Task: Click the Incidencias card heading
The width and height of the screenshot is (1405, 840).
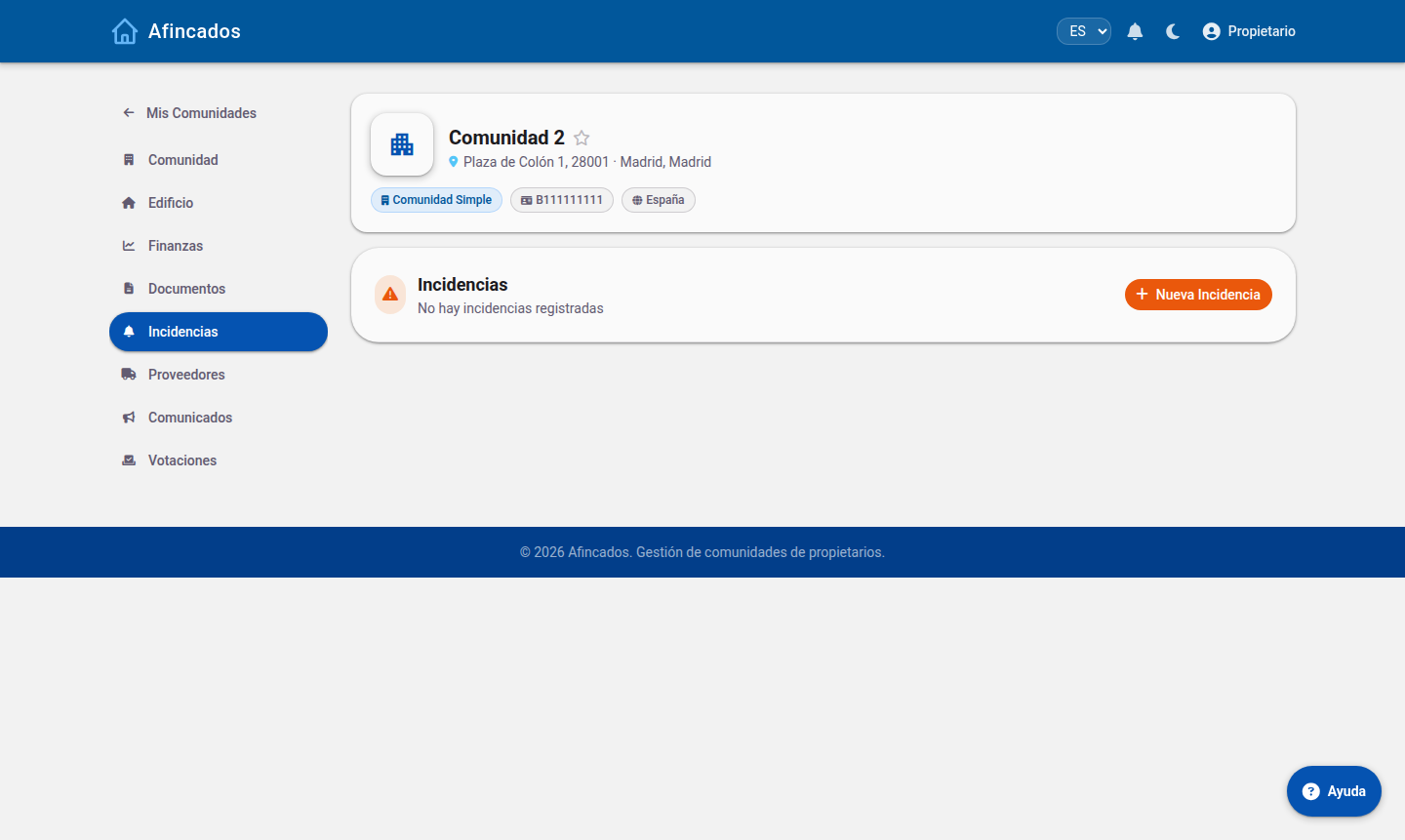Action: tap(462, 285)
